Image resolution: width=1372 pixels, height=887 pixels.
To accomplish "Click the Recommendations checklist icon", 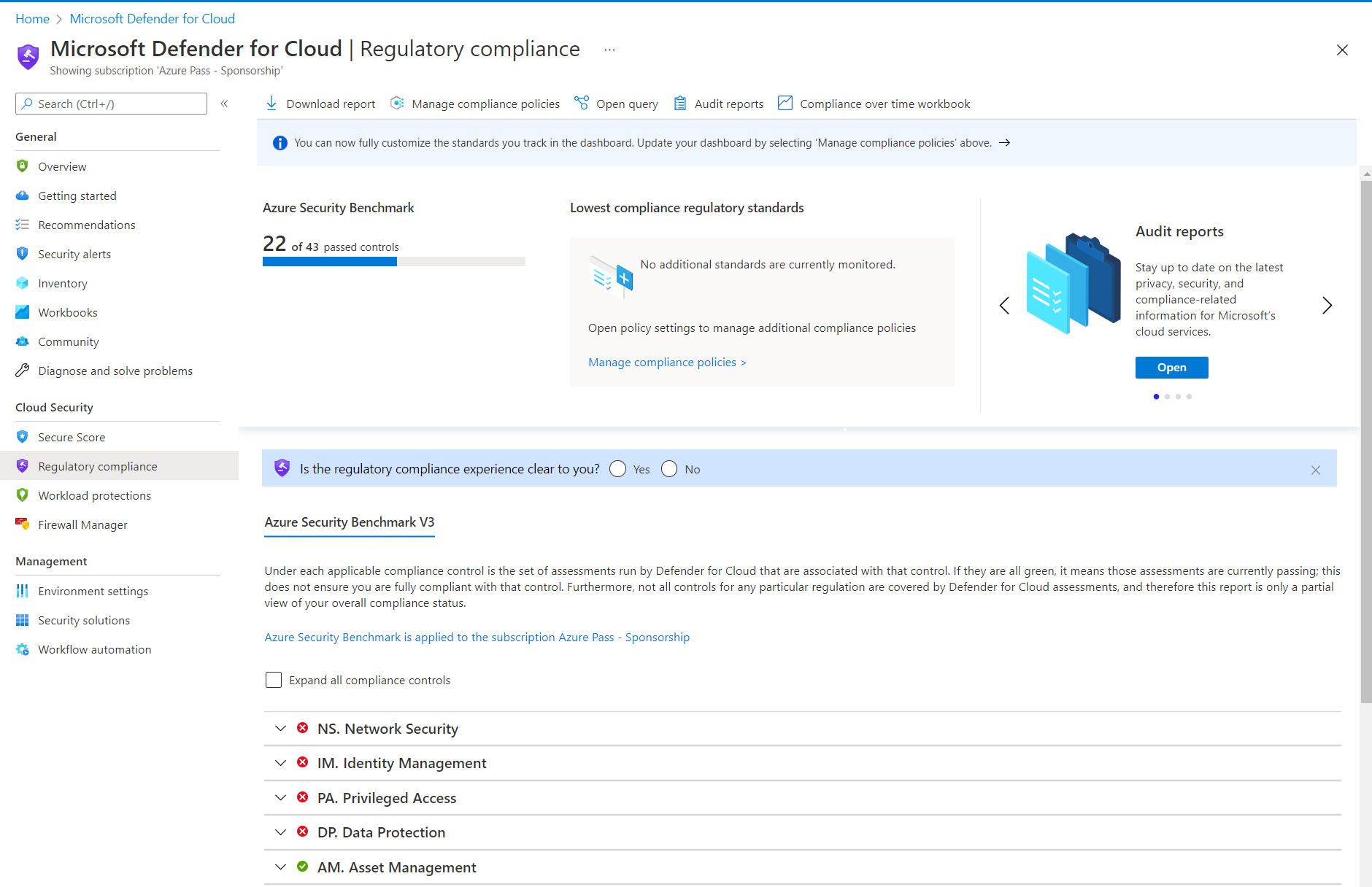I will click(x=23, y=225).
